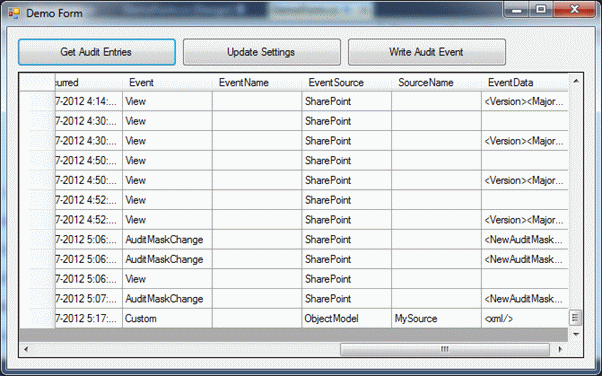Screen dimensions: 602x376
Task: Click the EventData column header
Action: pyautogui.click(x=524, y=82)
